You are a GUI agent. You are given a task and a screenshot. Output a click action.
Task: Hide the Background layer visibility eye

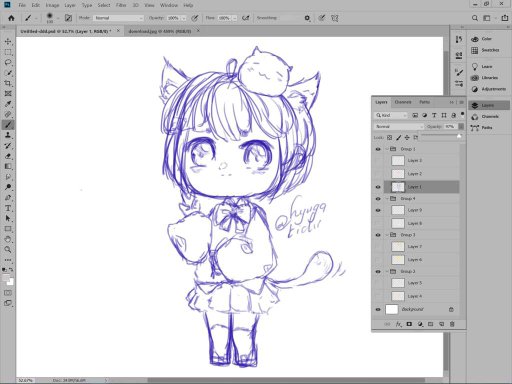(x=378, y=309)
